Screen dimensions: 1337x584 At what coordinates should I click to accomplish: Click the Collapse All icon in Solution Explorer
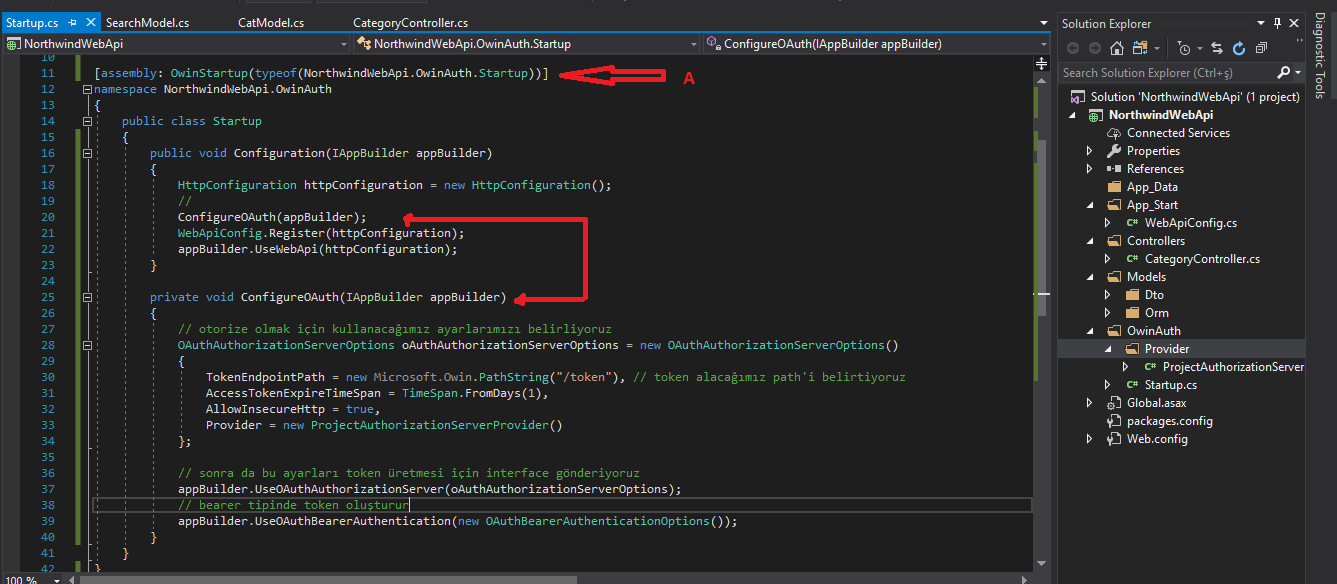(1261, 48)
